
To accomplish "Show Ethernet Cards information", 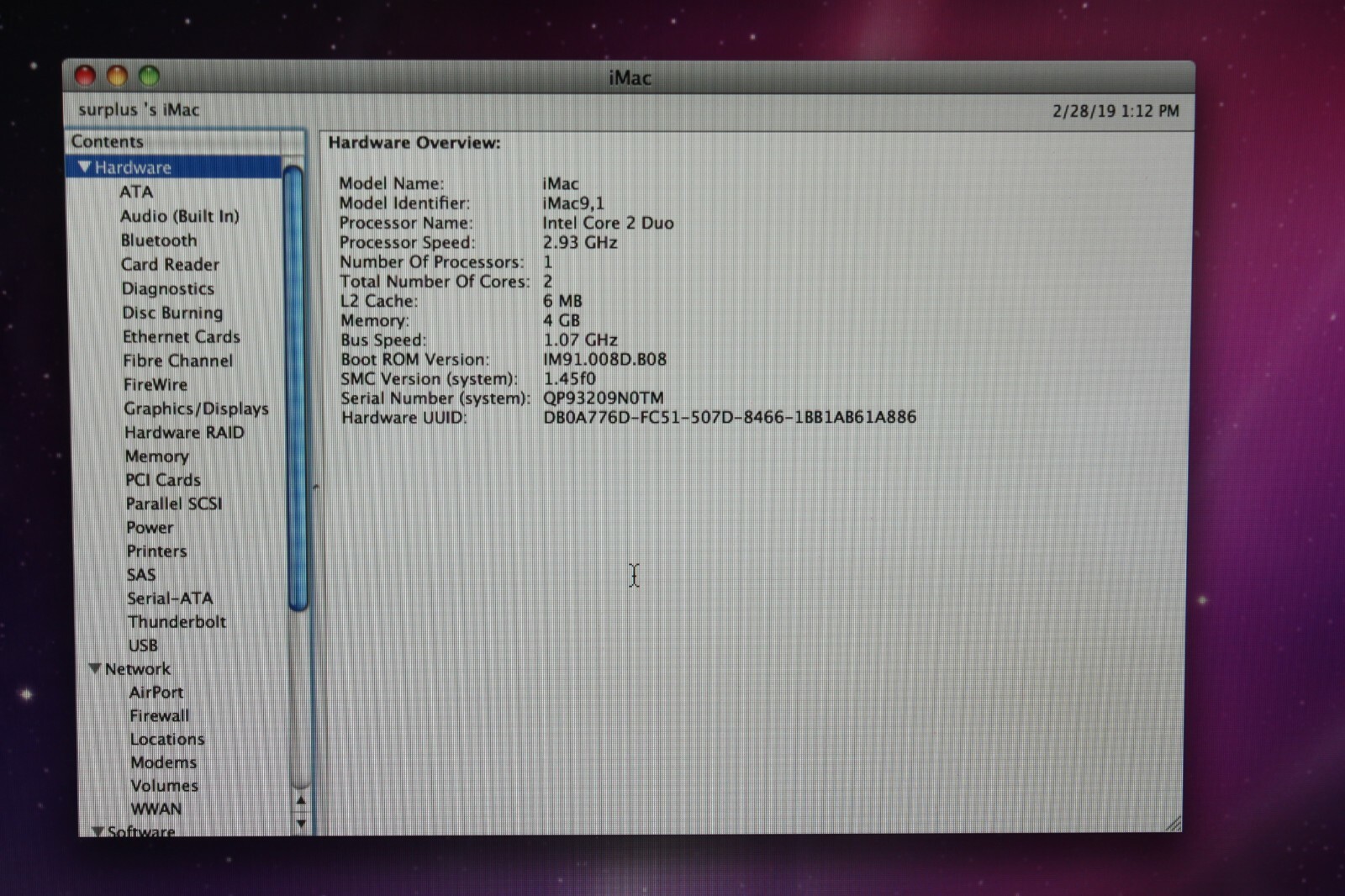I will click(x=181, y=336).
